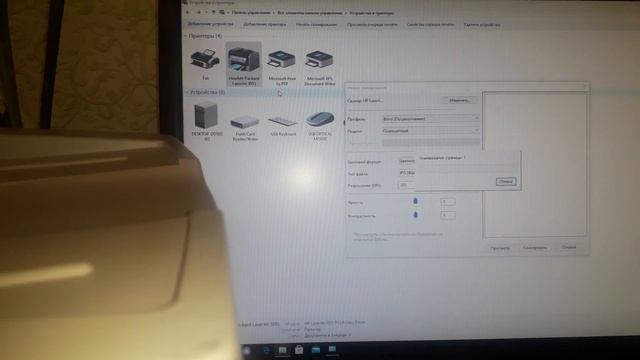This screenshot has width=640, height=360.
Task: Open the File type dropdown
Action: 407,173
